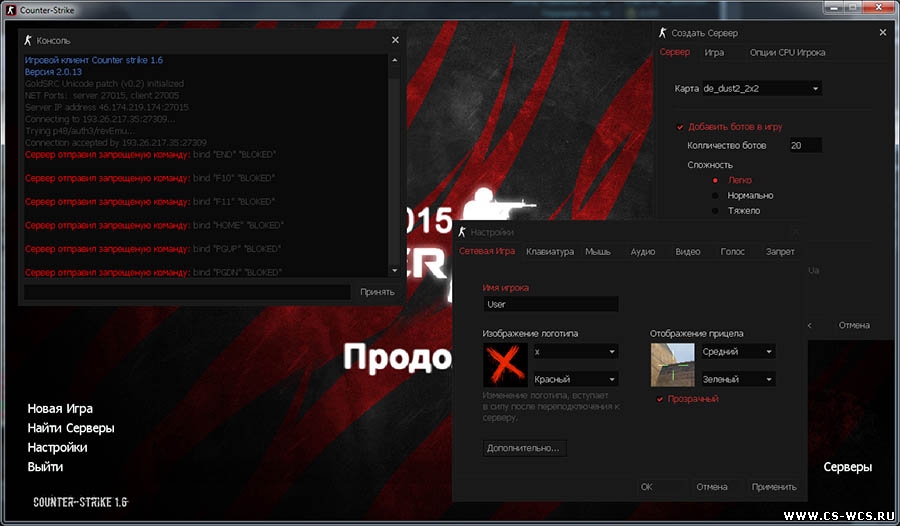
Task: Open the Зеленый crosshair color dropdown
Action: tap(738, 379)
